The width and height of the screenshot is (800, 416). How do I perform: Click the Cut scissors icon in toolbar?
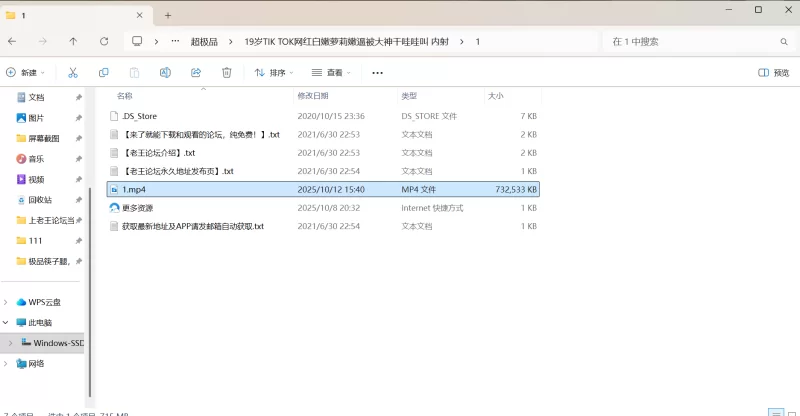click(x=73, y=72)
